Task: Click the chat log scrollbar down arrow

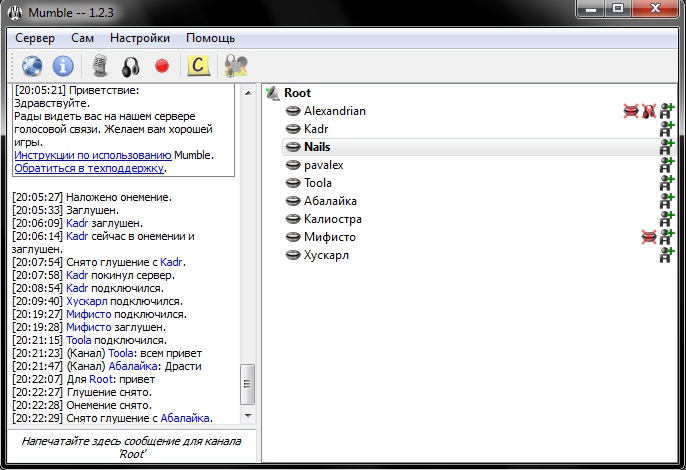Action: 248,416
